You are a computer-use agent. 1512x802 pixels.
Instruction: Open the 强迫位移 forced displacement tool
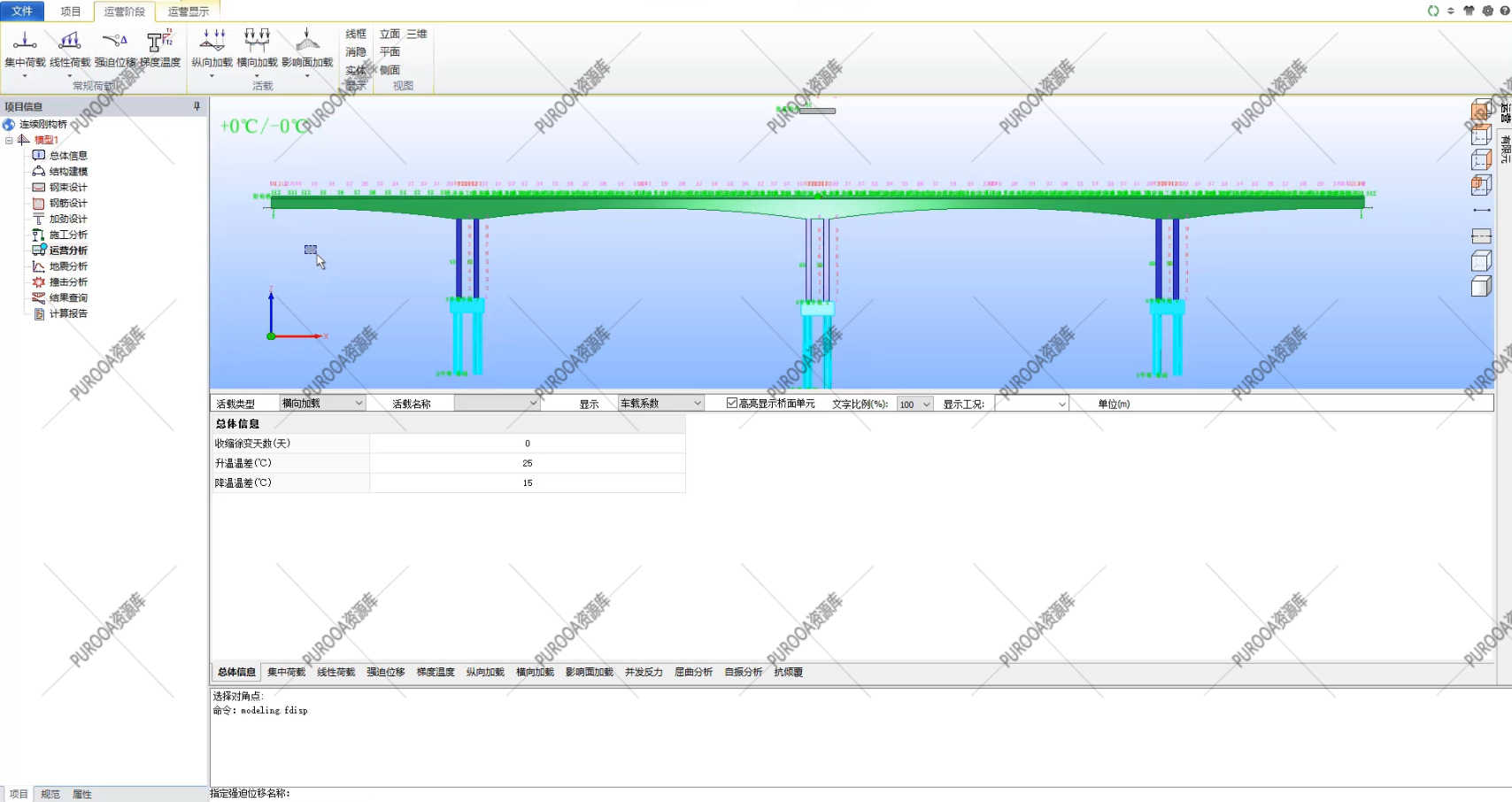coord(115,49)
